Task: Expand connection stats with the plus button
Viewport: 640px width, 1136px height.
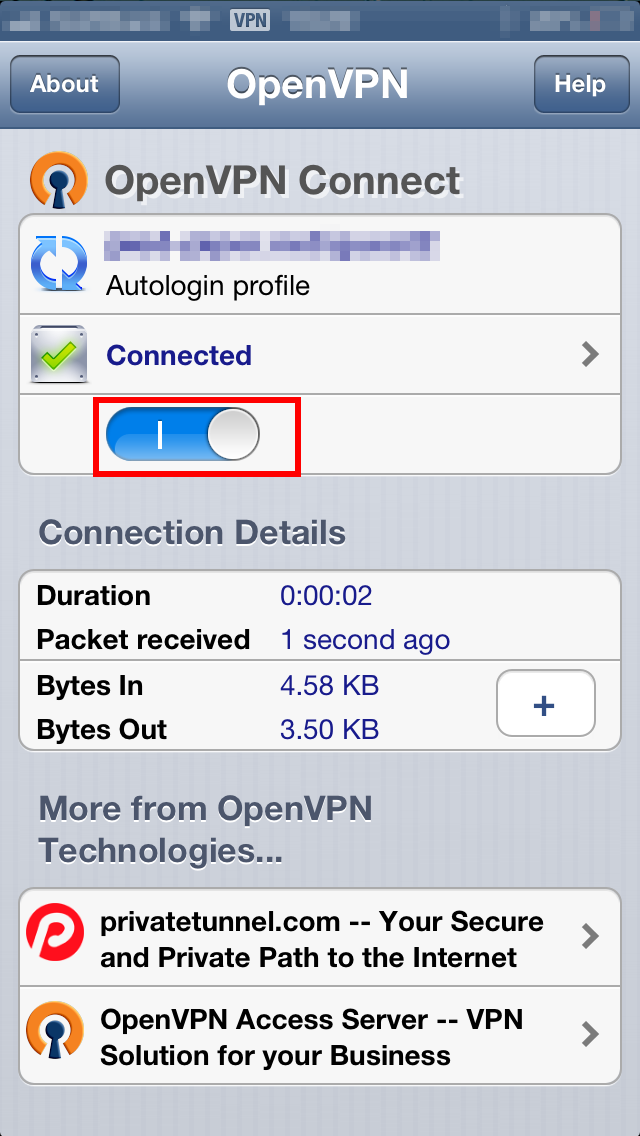Action: [x=545, y=703]
